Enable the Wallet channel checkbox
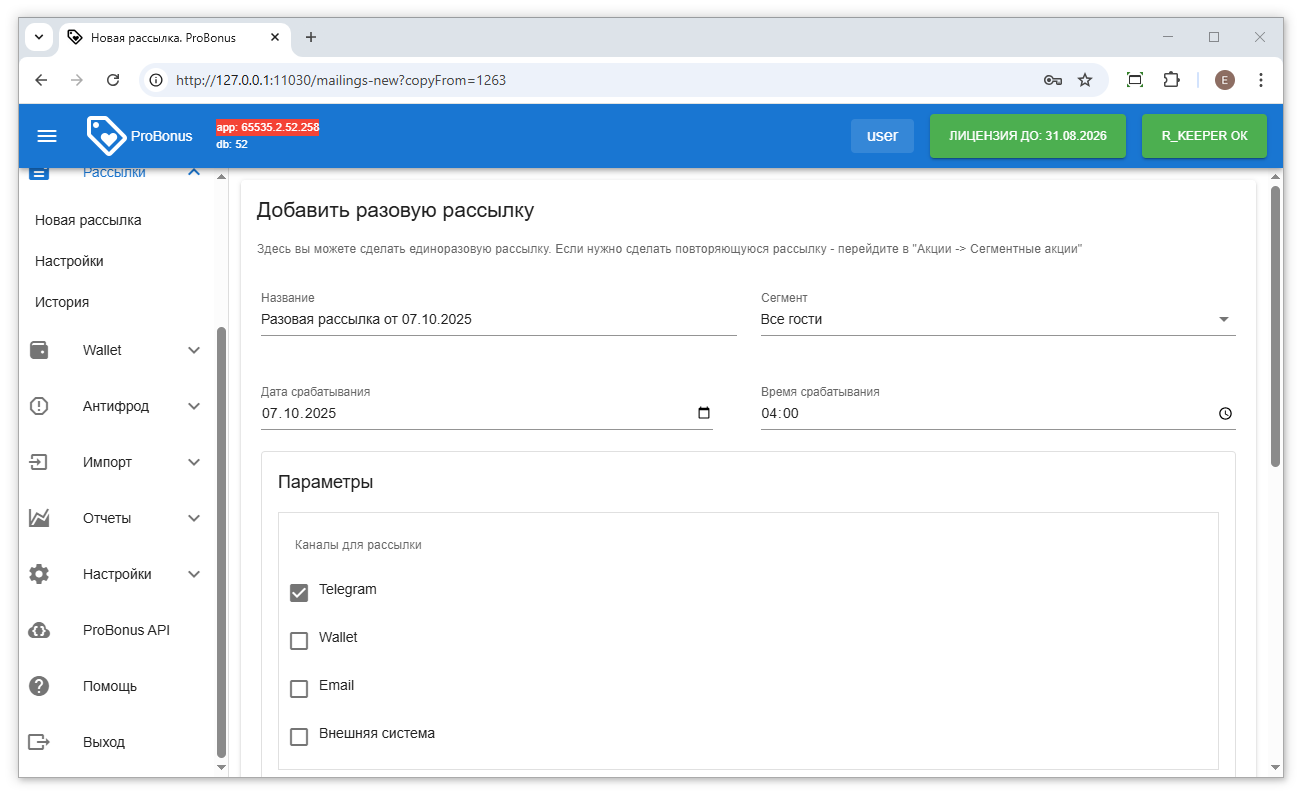This screenshot has height=798, width=1308. [x=299, y=641]
